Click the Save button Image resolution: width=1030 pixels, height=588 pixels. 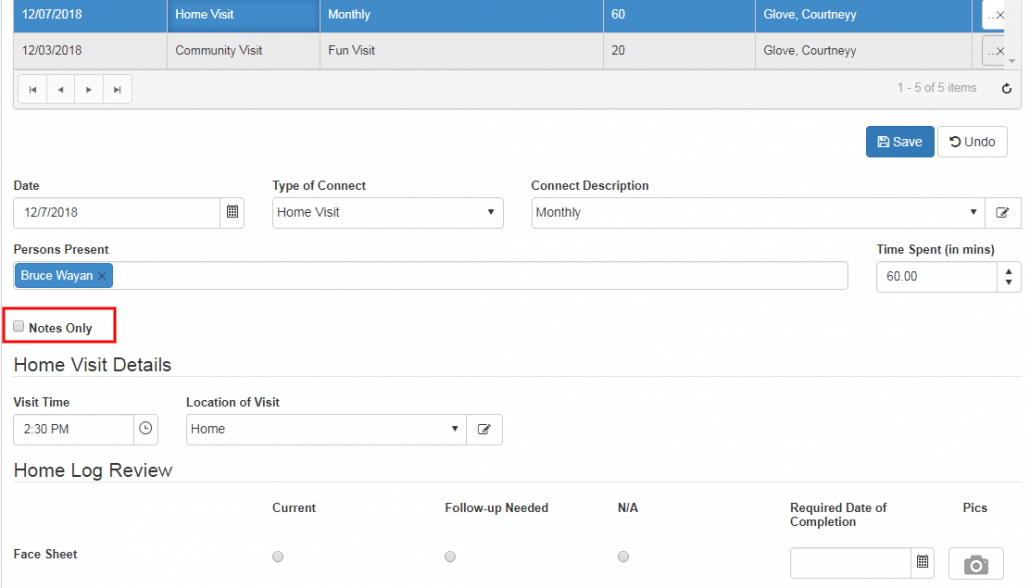tap(899, 142)
